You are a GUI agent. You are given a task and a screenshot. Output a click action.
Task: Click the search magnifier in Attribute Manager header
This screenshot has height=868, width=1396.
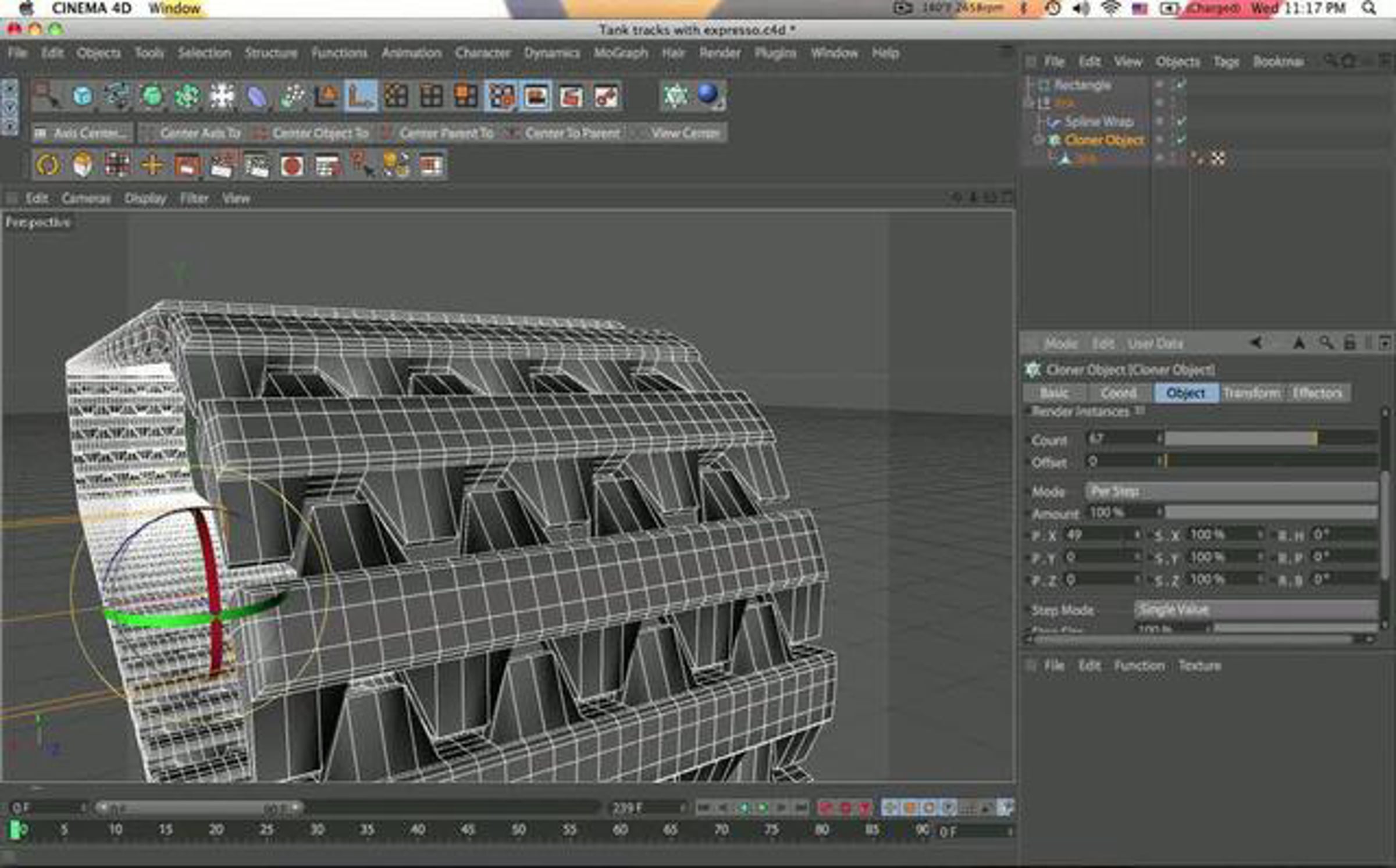(x=1326, y=343)
